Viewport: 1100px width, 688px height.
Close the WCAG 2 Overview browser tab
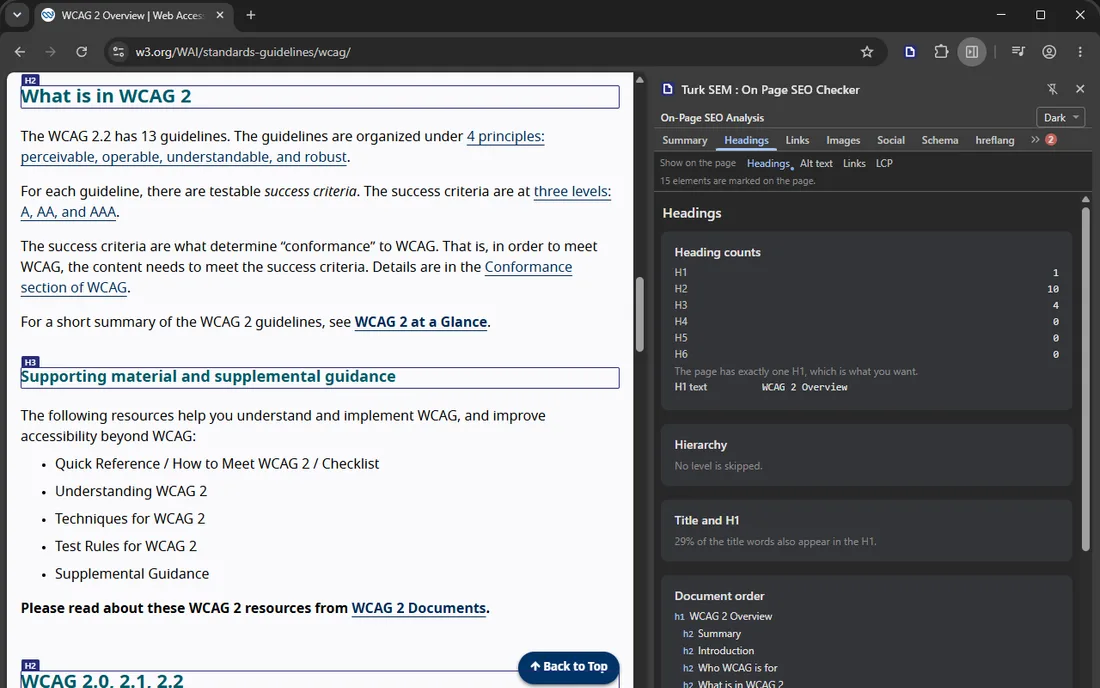(x=220, y=15)
